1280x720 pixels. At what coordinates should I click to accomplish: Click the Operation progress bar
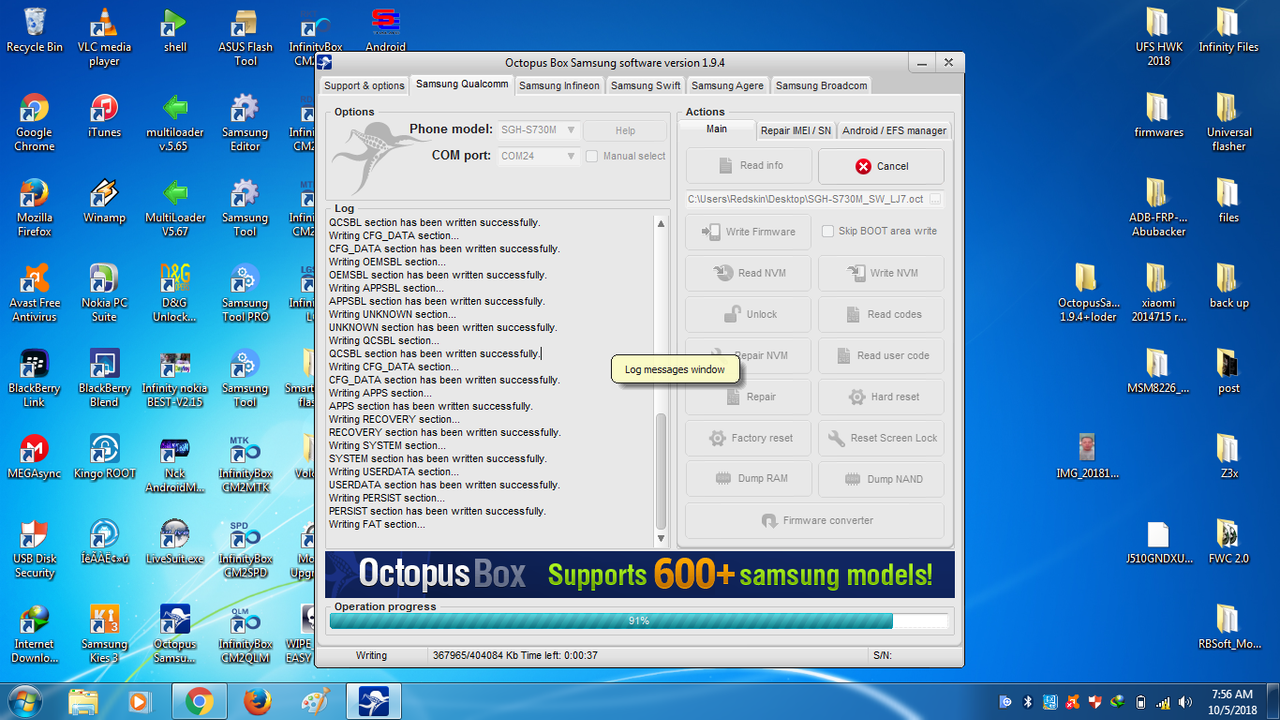639,621
